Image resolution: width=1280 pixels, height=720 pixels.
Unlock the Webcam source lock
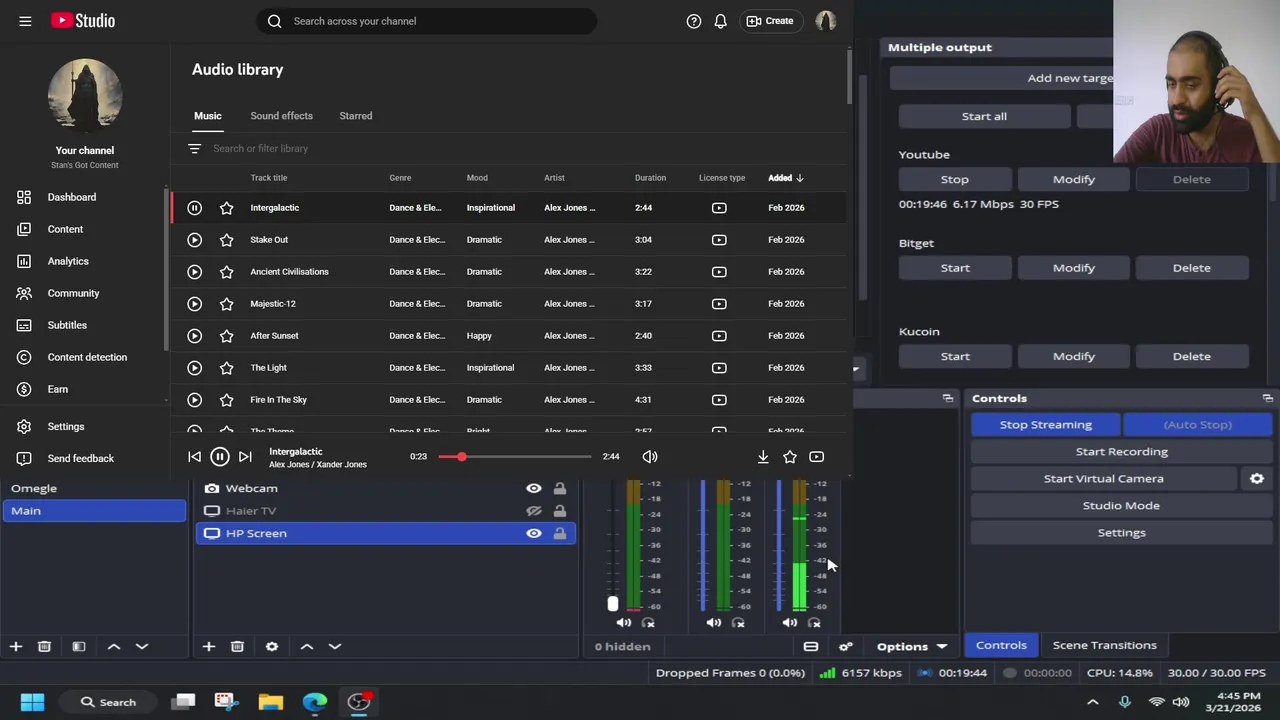pos(560,488)
